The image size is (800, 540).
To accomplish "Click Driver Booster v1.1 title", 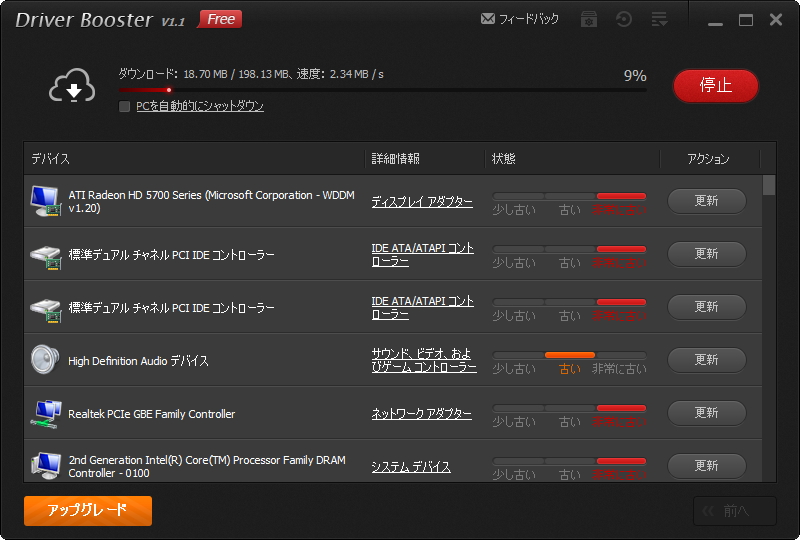I will [x=100, y=20].
